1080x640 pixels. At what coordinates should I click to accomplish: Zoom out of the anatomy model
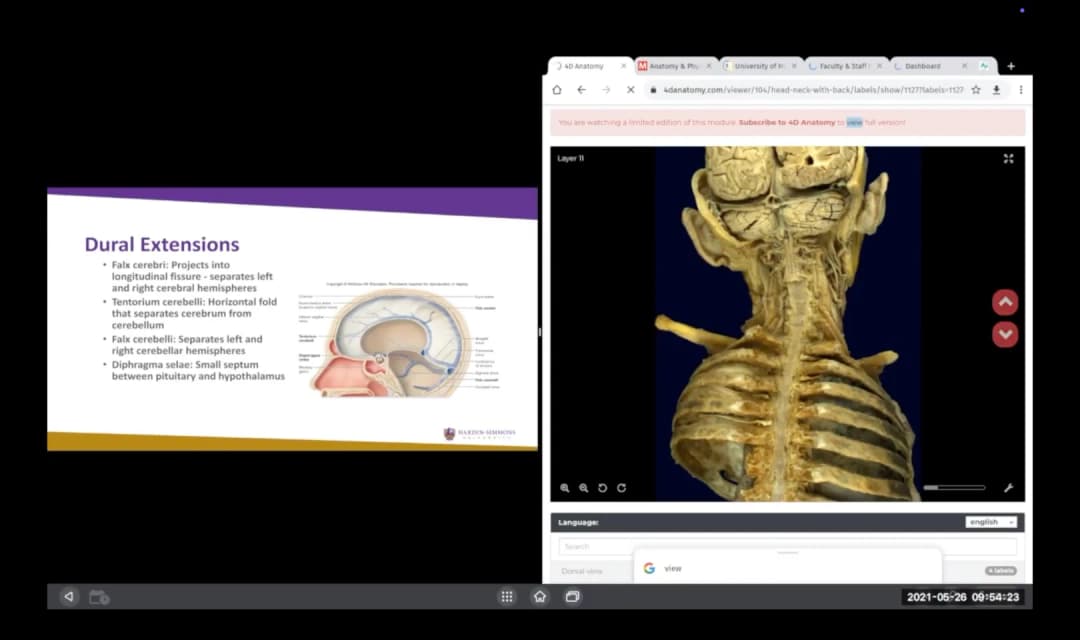tap(584, 488)
